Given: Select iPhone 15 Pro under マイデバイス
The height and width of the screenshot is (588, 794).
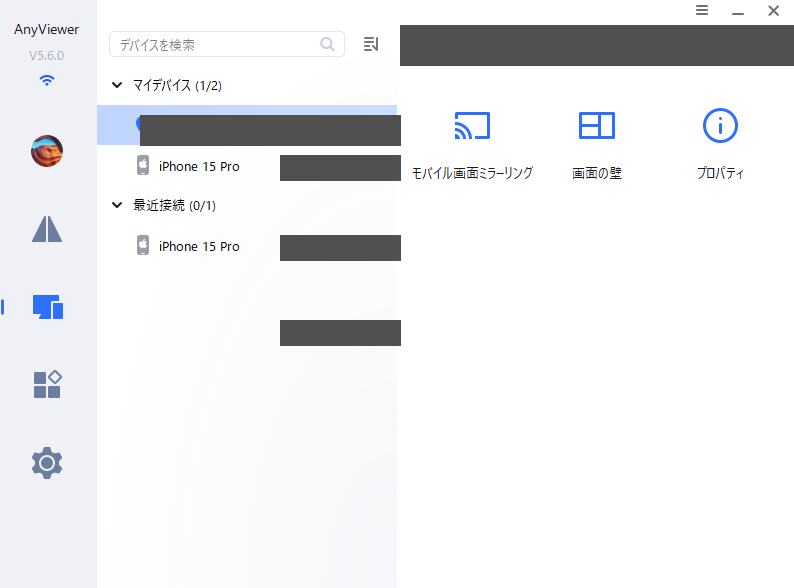Looking at the screenshot, I should coord(247,166).
